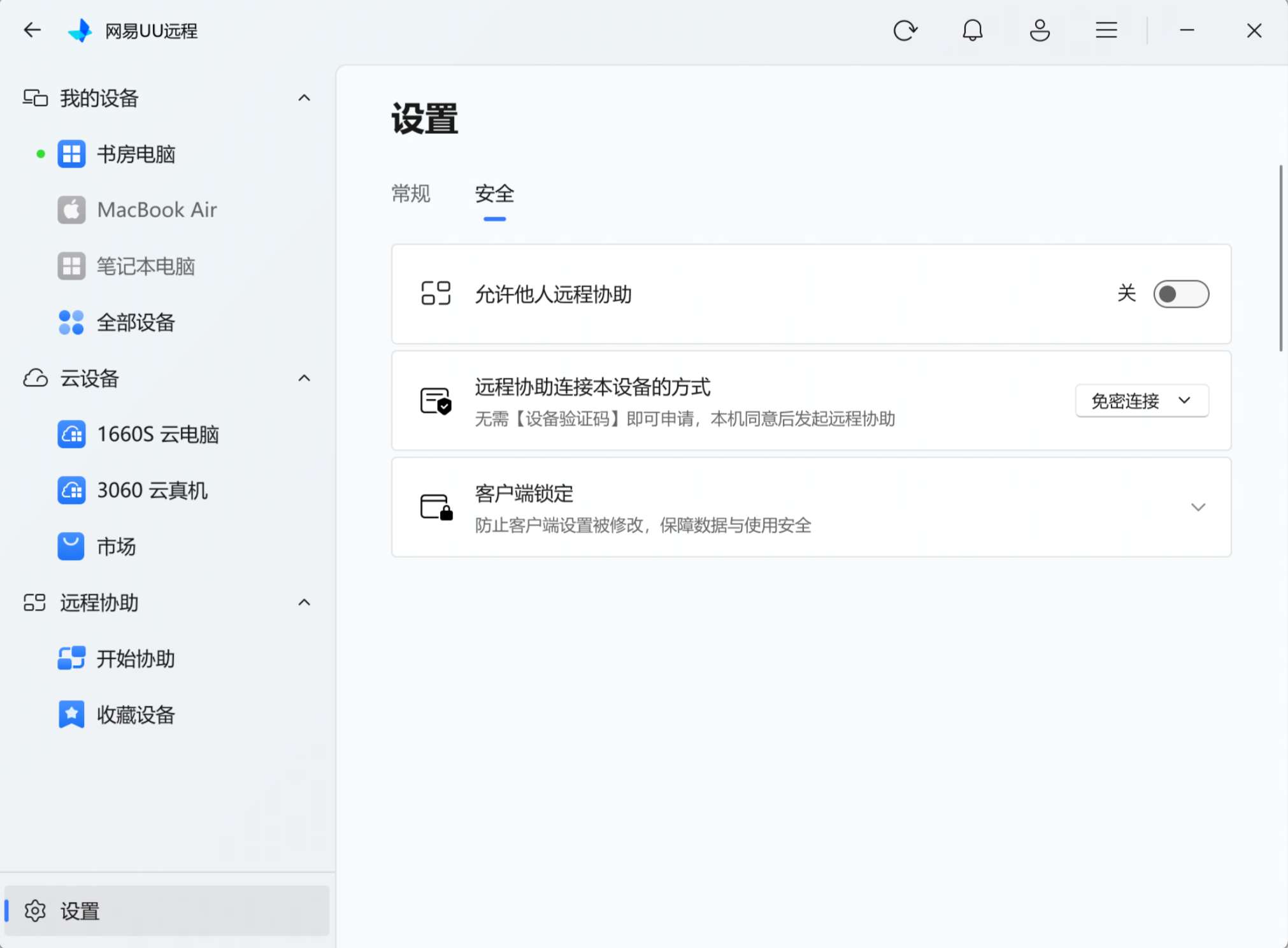Image resolution: width=1288 pixels, height=948 pixels.
Task: Select MacBook Air in the device list
Action: [167, 210]
